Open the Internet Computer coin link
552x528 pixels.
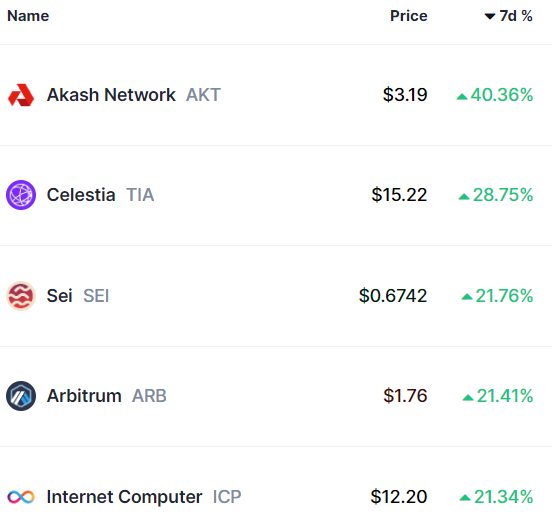(x=125, y=497)
